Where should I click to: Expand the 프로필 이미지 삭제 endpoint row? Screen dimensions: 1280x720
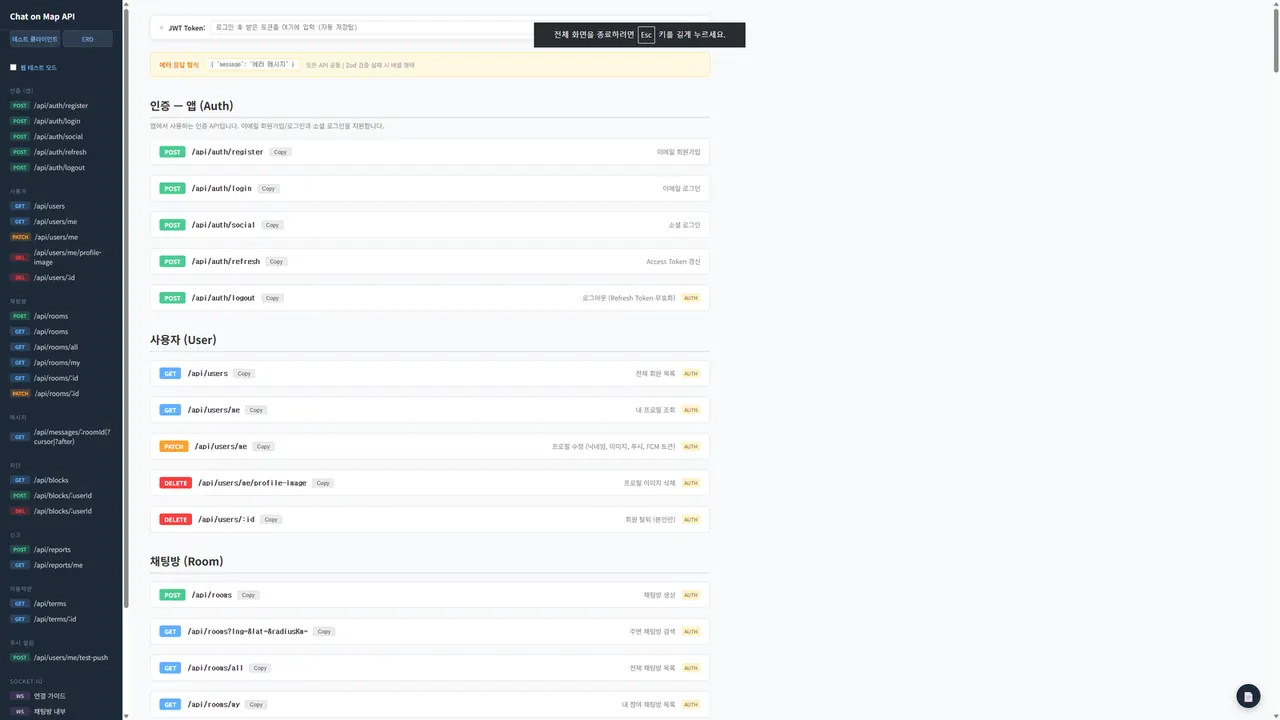(430, 483)
